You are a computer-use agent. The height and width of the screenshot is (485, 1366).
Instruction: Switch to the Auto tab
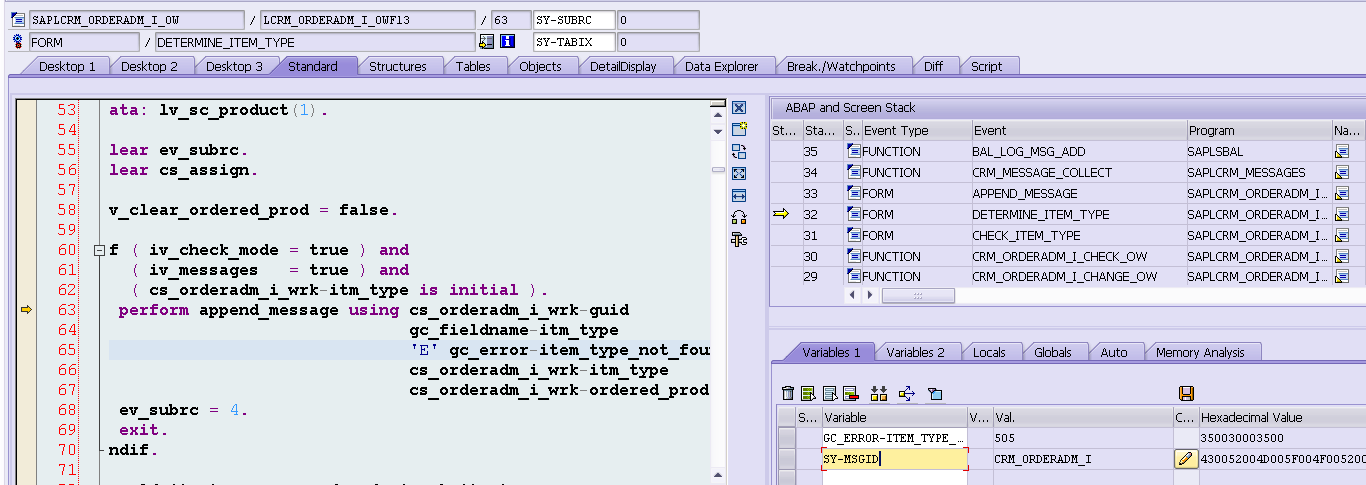coord(1113,352)
